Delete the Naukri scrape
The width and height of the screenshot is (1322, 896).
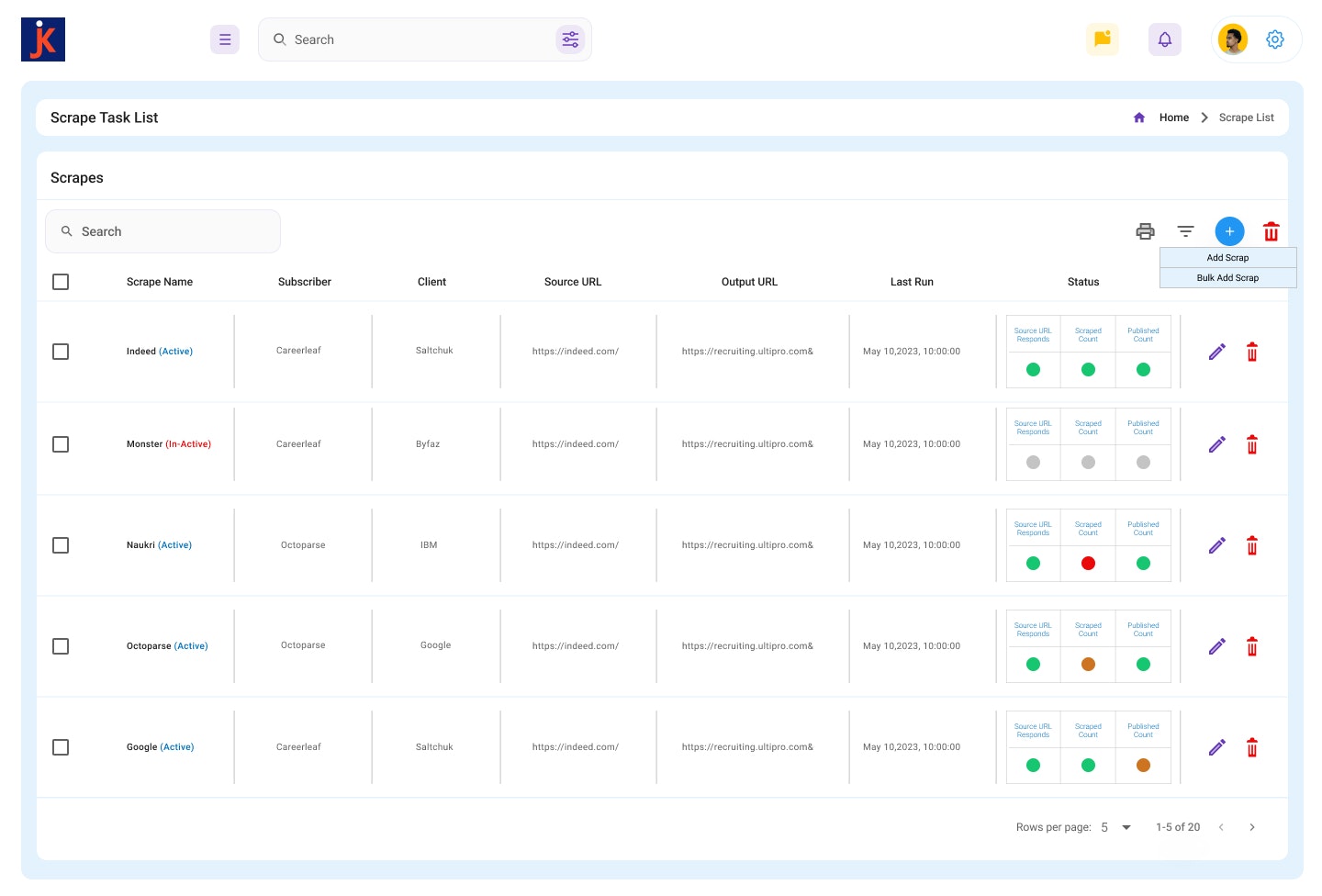coord(1252,545)
